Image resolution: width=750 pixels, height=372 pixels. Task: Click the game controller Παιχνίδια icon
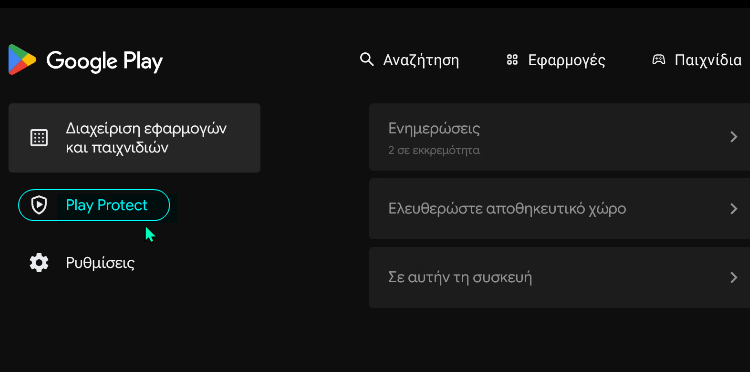click(659, 60)
